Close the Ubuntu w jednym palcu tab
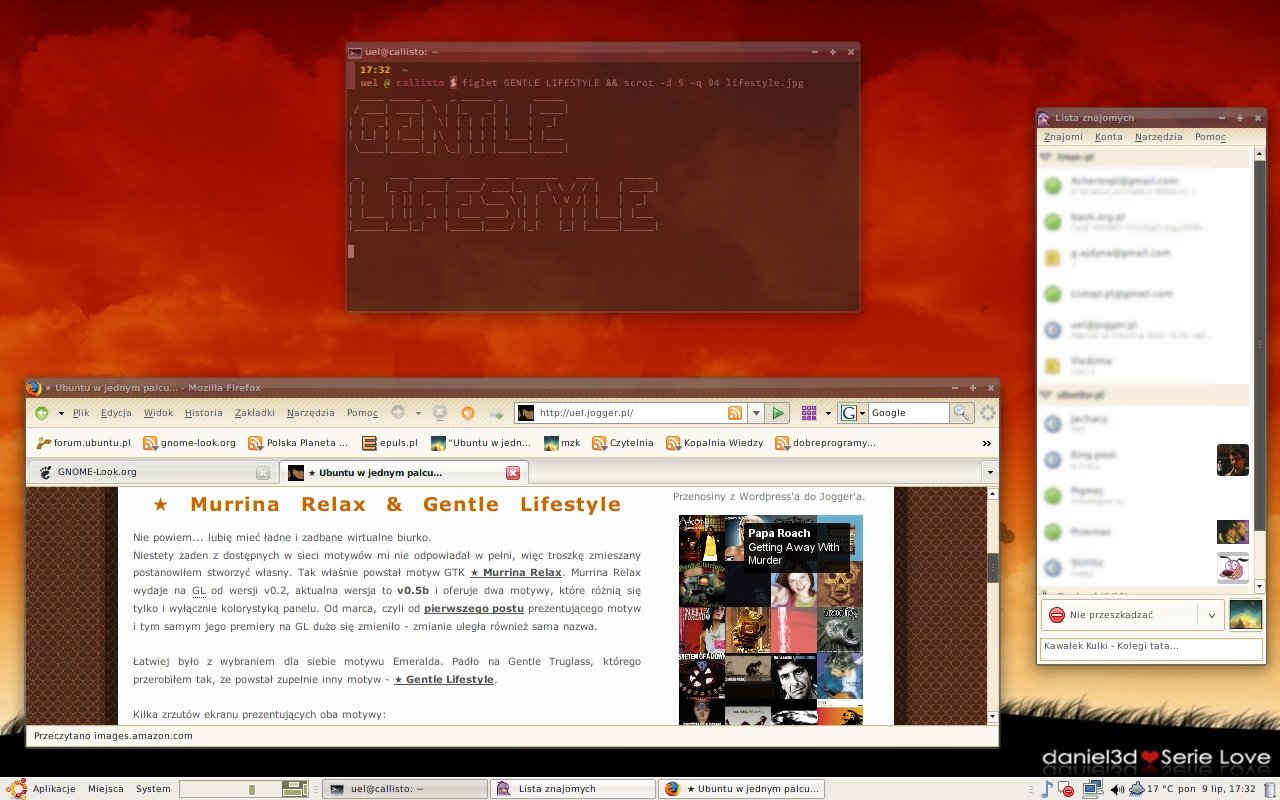The height and width of the screenshot is (800, 1280). [513, 473]
